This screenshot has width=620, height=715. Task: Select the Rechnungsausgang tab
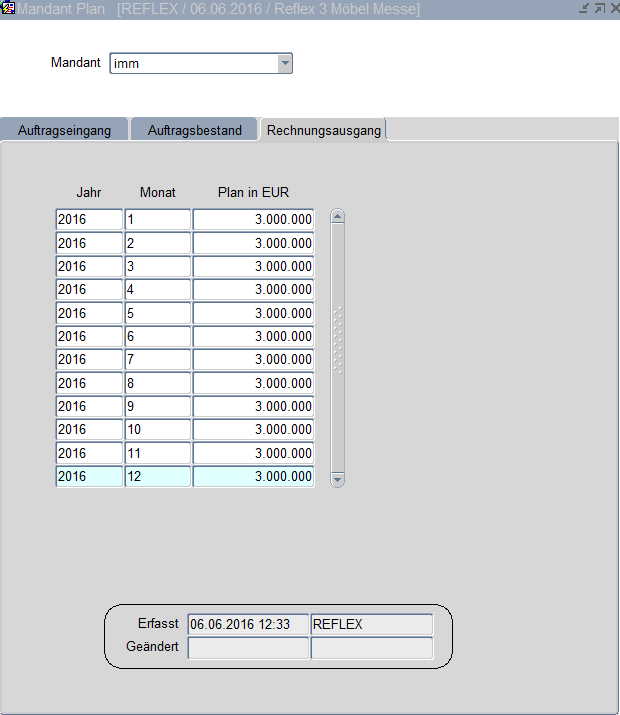coord(323,130)
